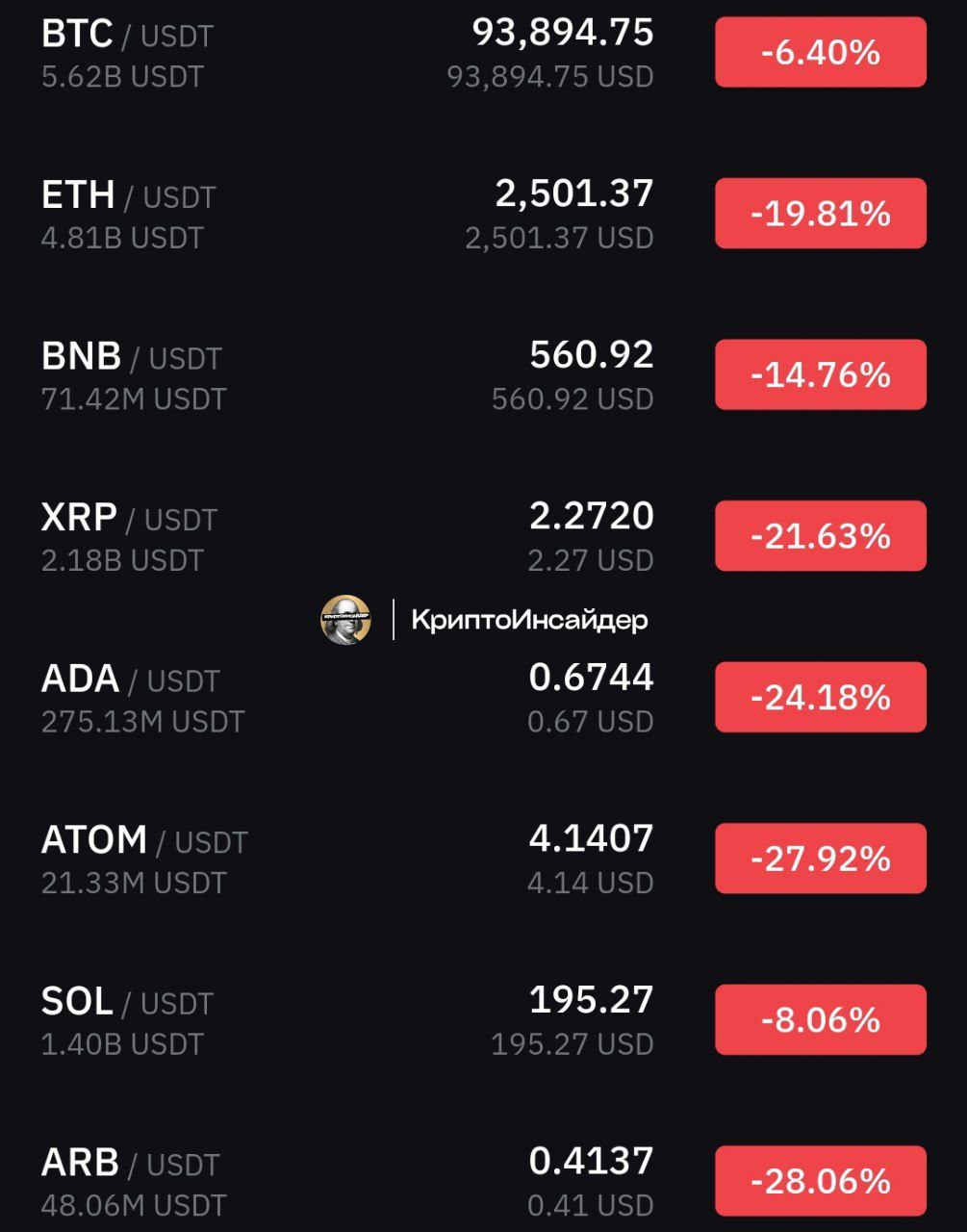Tap the -27.92% red badge
The image size is (967, 1232).
820,859
